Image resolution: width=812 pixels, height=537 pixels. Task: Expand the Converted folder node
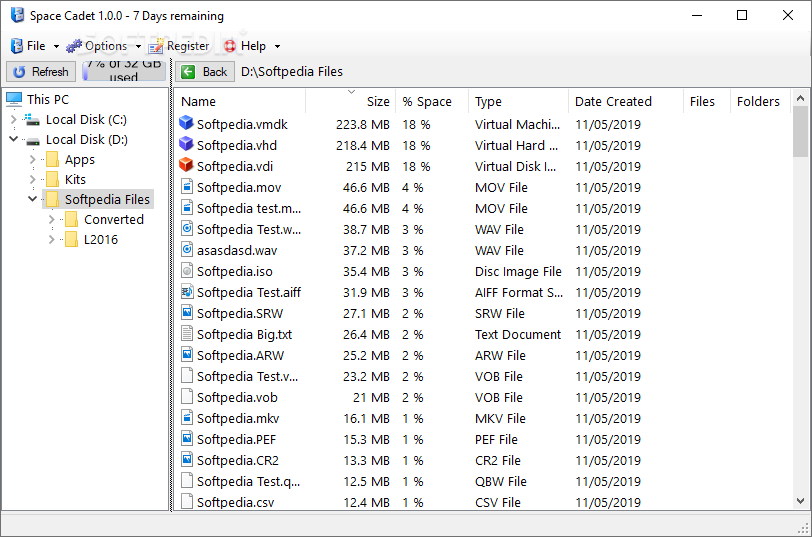[x=52, y=220]
